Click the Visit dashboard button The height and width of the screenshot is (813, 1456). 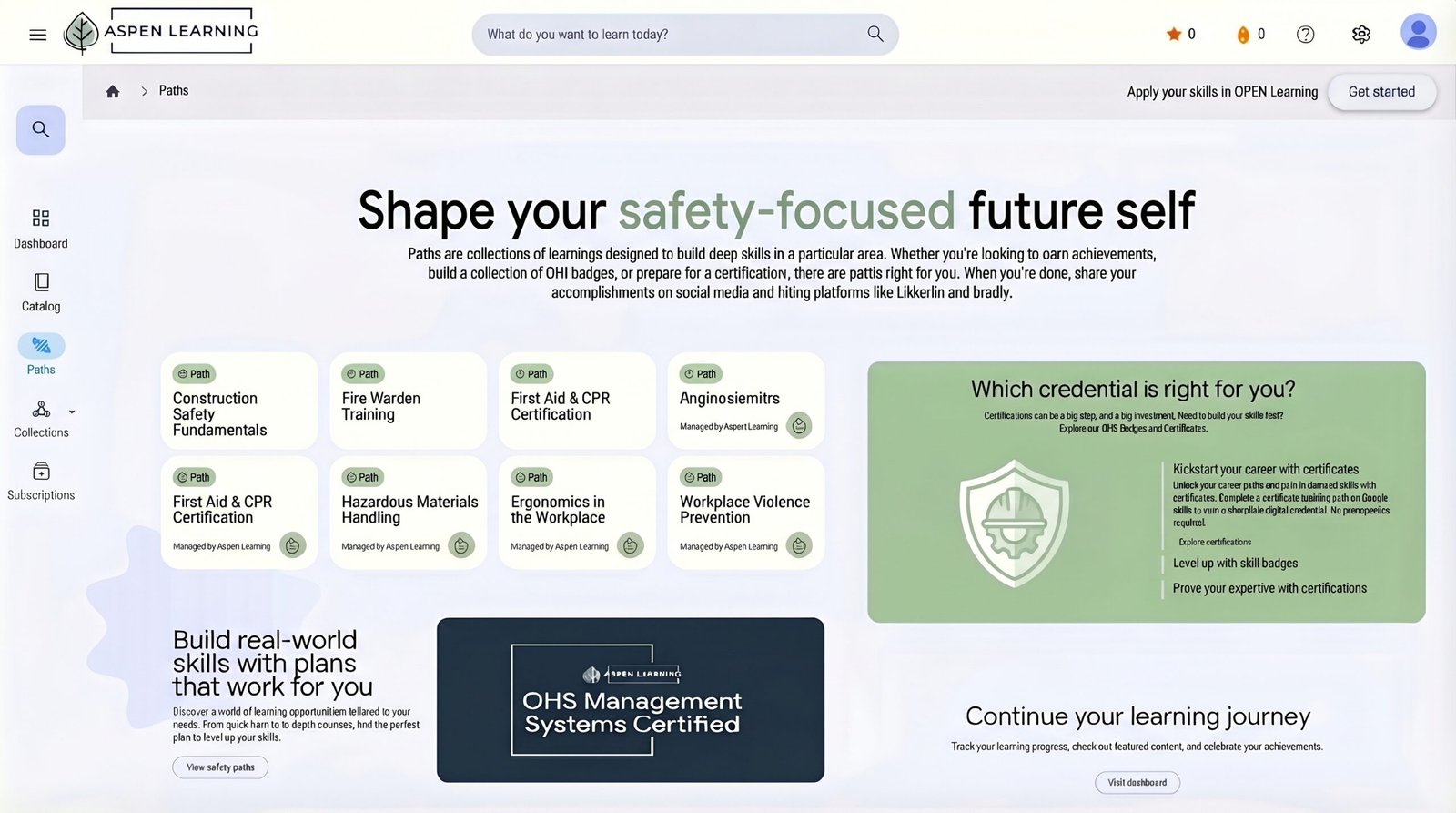point(1137,783)
